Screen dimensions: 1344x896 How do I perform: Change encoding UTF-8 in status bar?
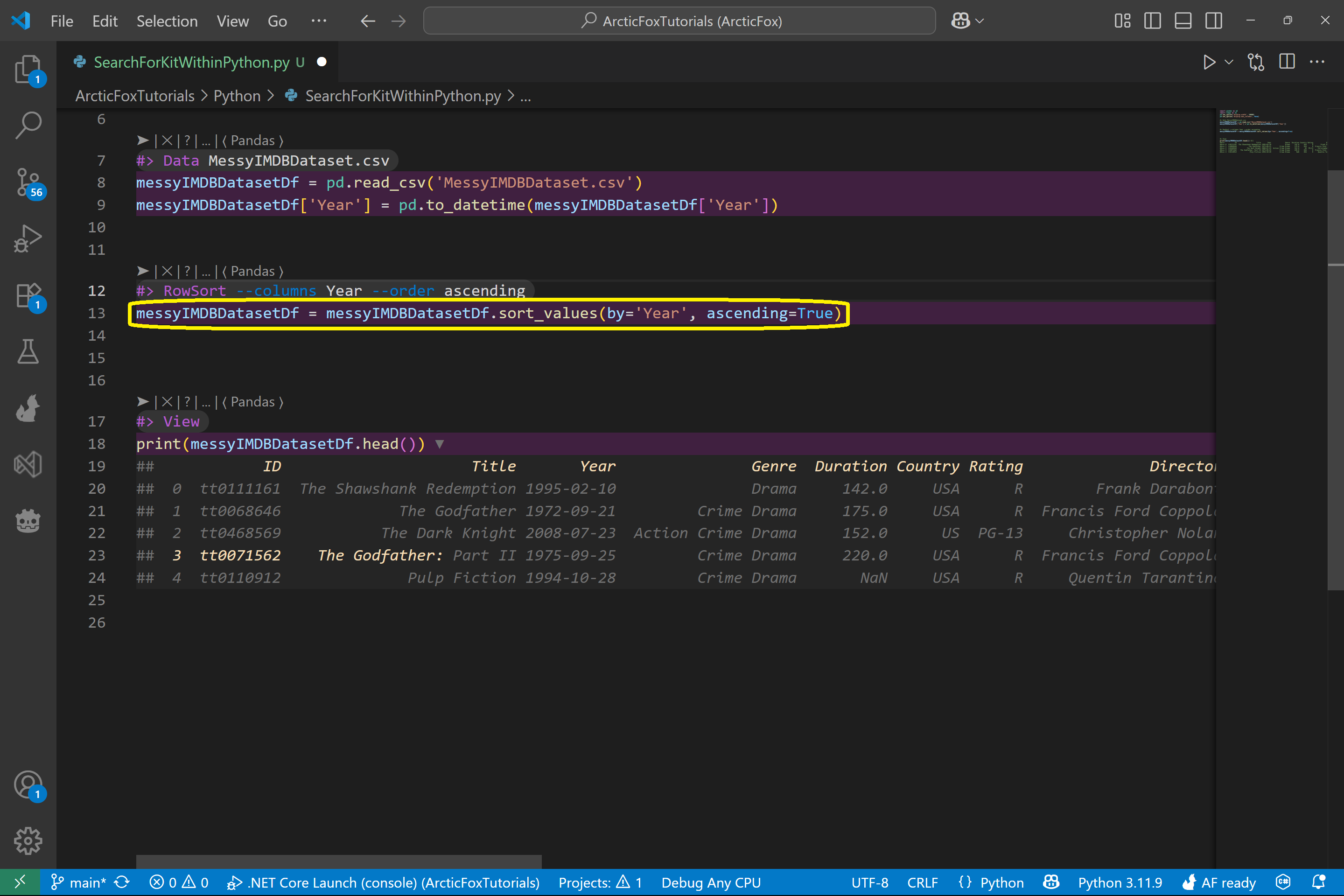tap(870, 882)
